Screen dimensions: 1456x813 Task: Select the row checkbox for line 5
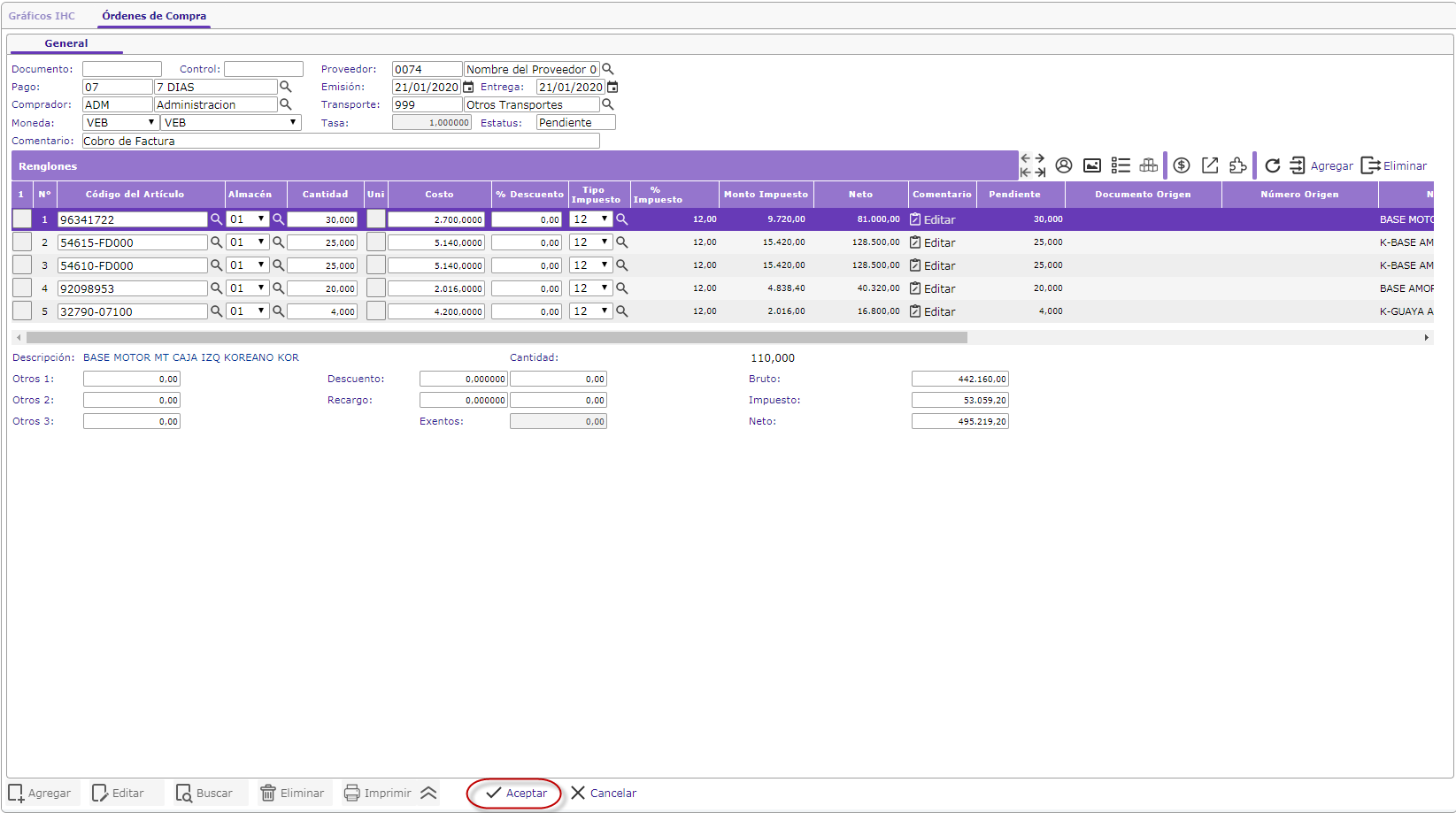22,311
